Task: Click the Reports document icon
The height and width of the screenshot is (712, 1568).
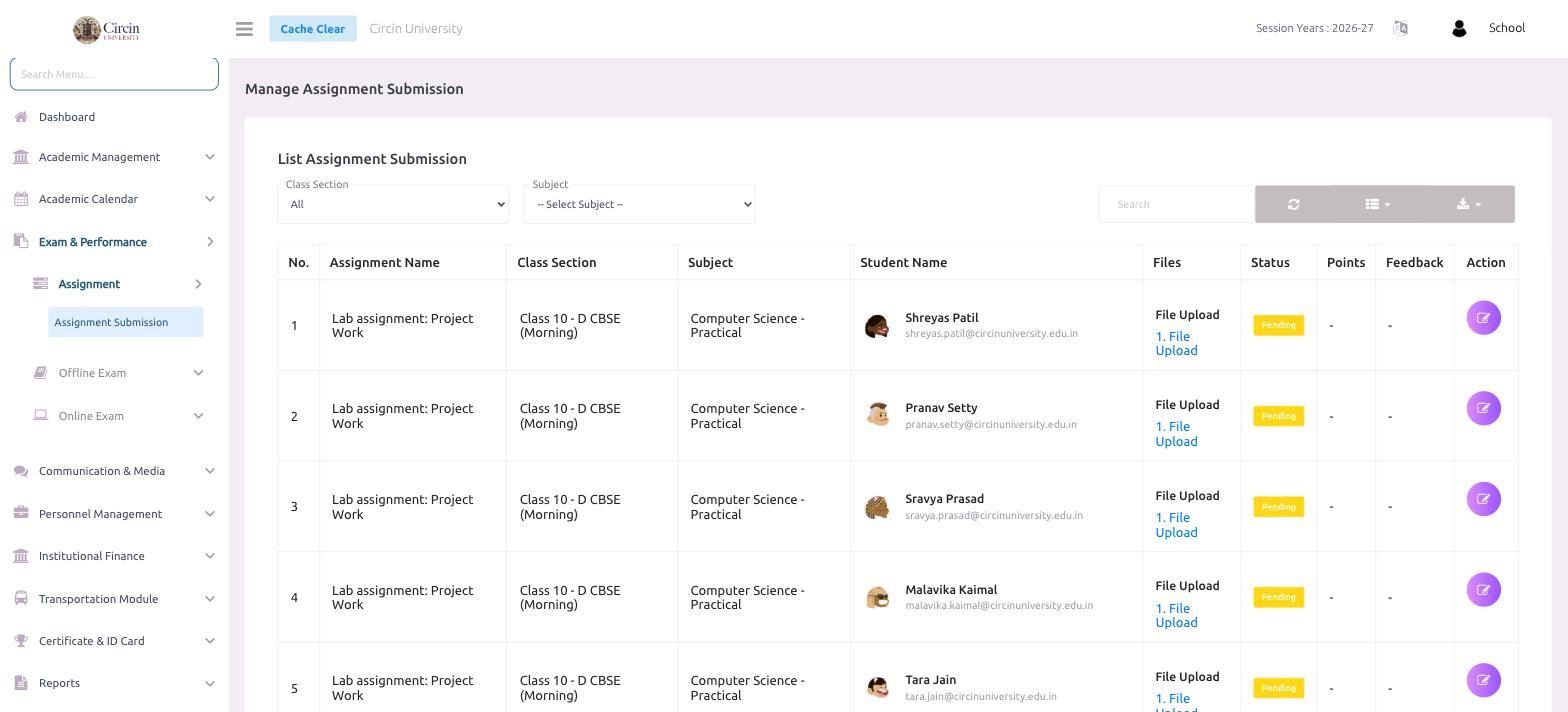Action: coord(21,683)
